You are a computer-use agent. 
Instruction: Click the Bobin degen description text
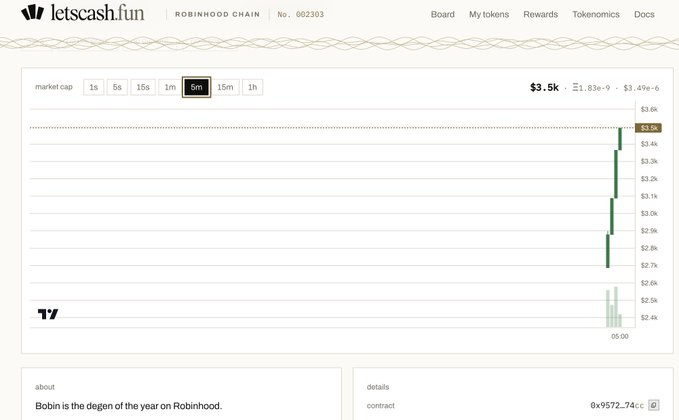[x=129, y=406]
